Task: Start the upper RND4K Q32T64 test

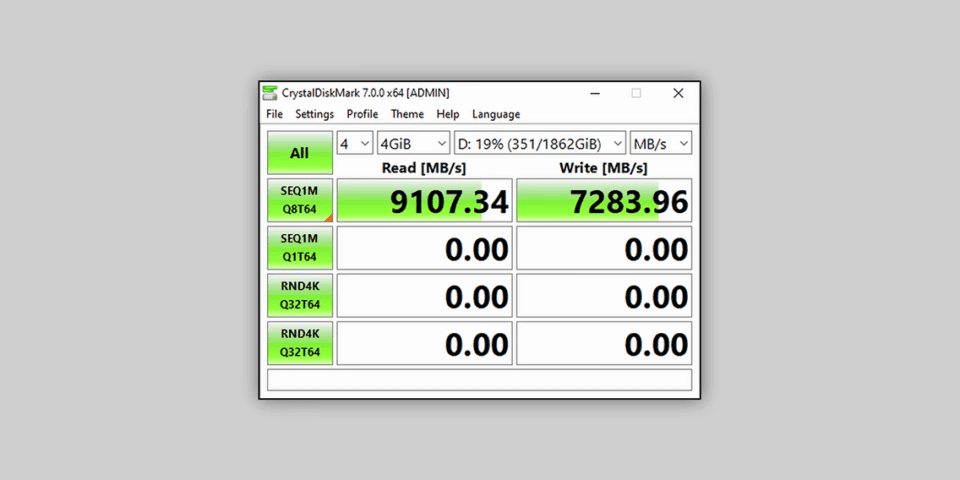Action: (300, 295)
